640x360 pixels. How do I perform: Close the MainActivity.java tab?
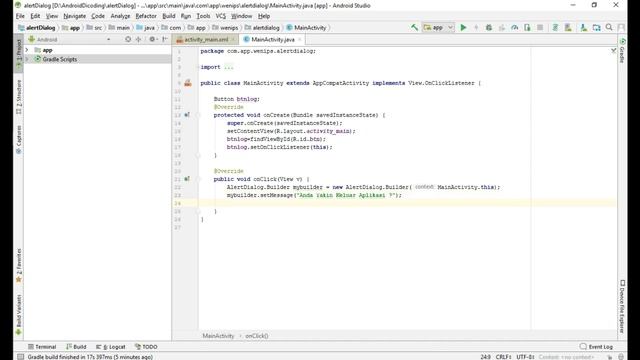300,40
